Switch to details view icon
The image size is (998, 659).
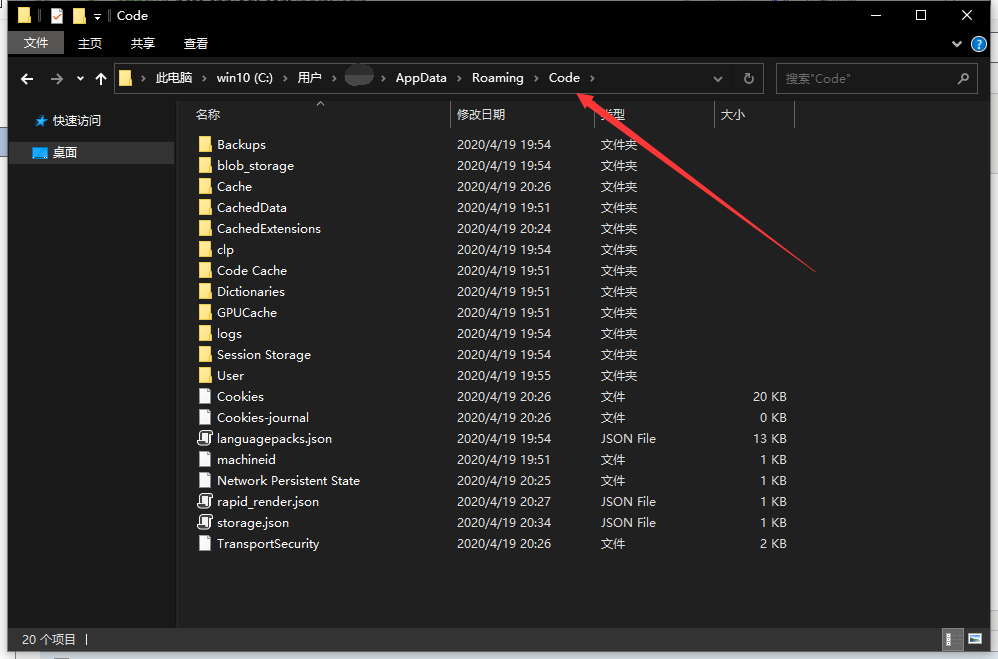[954, 639]
